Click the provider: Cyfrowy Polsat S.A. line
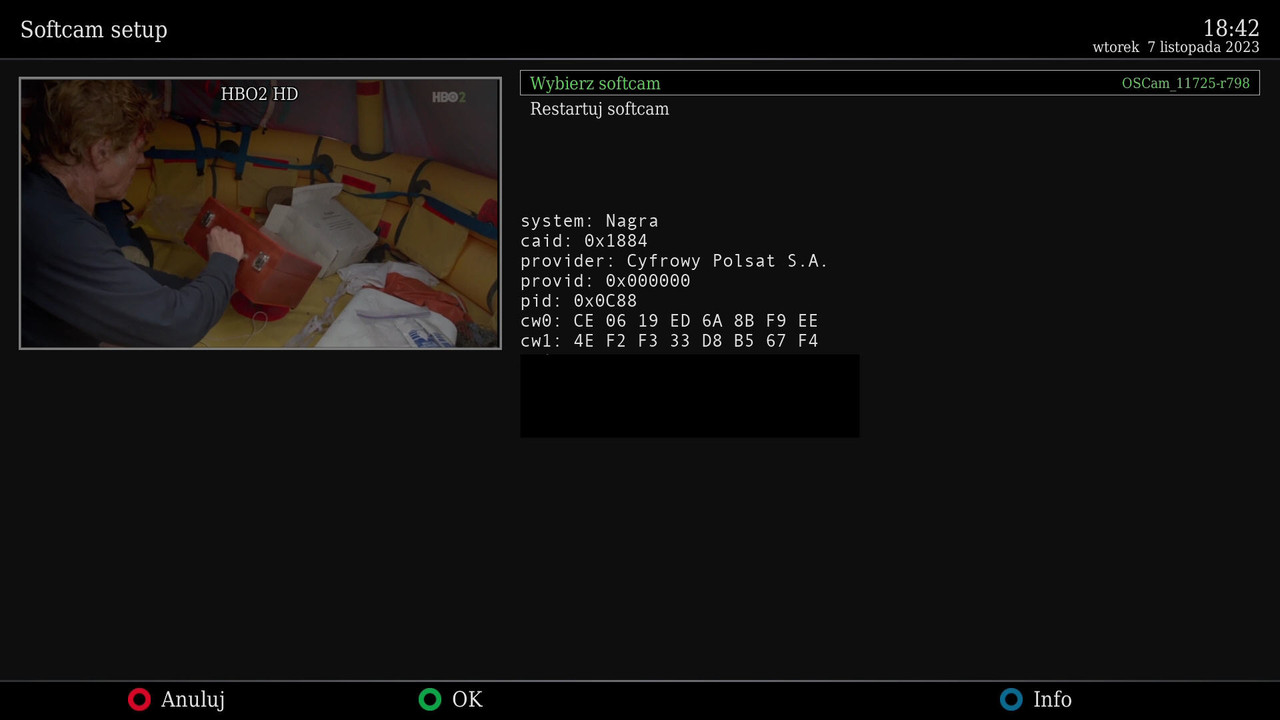Screen dimensions: 1280x720 point(674,261)
